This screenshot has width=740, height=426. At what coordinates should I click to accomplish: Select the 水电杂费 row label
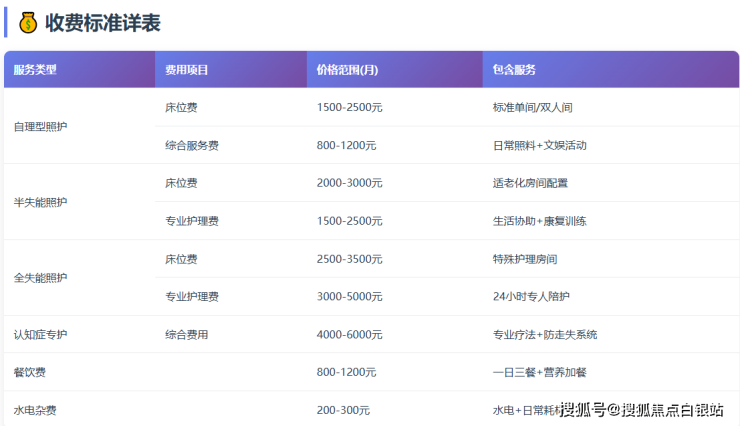35,410
